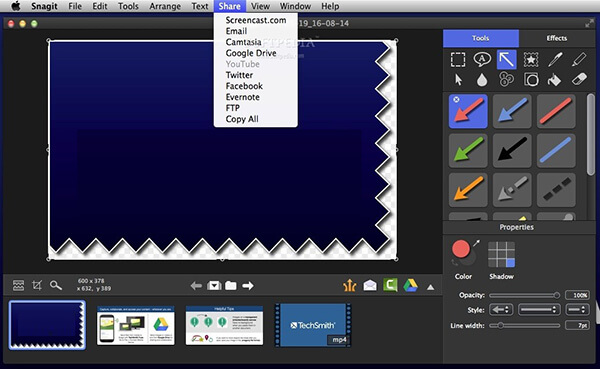Viewport: 600px width, 369px height.
Task: Share to Google Drive toolbar icon
Action: [x=411, y=286]
